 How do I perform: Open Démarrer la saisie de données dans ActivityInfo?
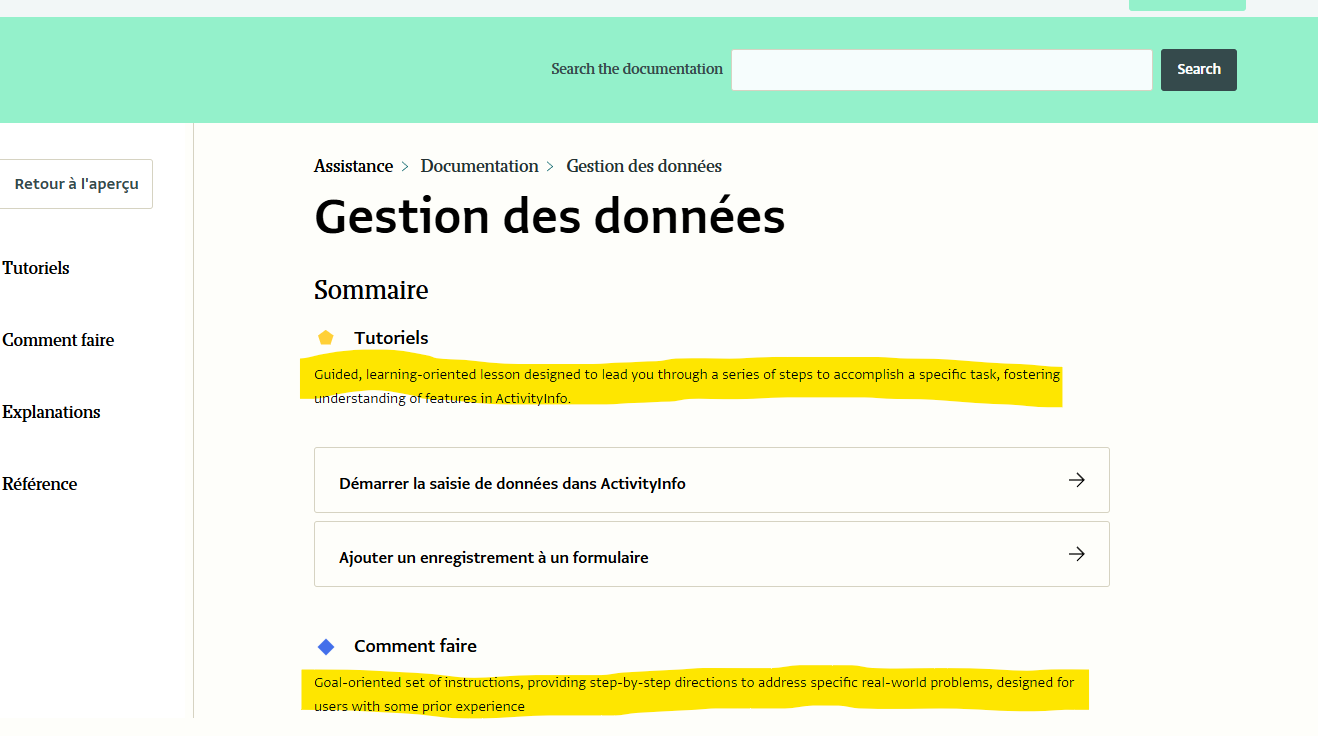[512, 483]
